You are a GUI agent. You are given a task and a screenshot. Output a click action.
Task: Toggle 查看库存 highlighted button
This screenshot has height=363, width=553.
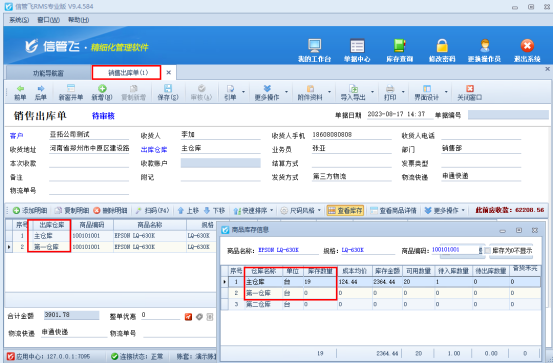[345, 211]
